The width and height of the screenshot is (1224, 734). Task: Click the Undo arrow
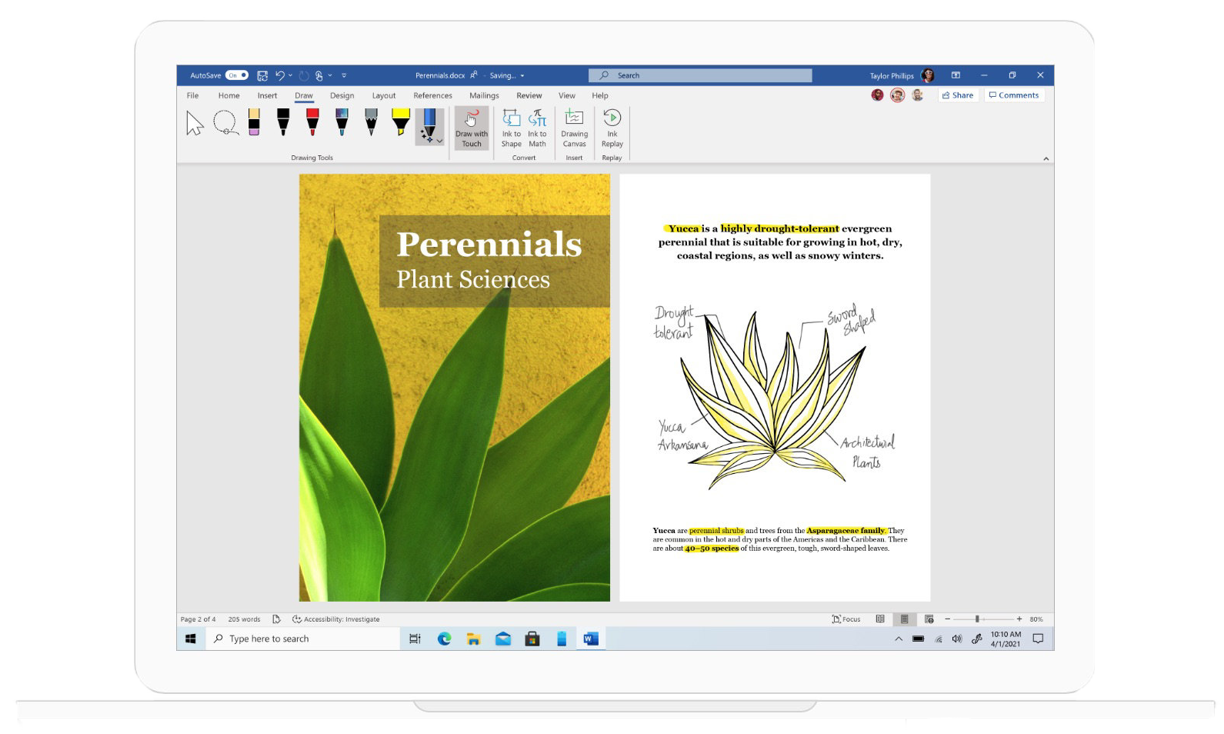click(x=280, y=75)
